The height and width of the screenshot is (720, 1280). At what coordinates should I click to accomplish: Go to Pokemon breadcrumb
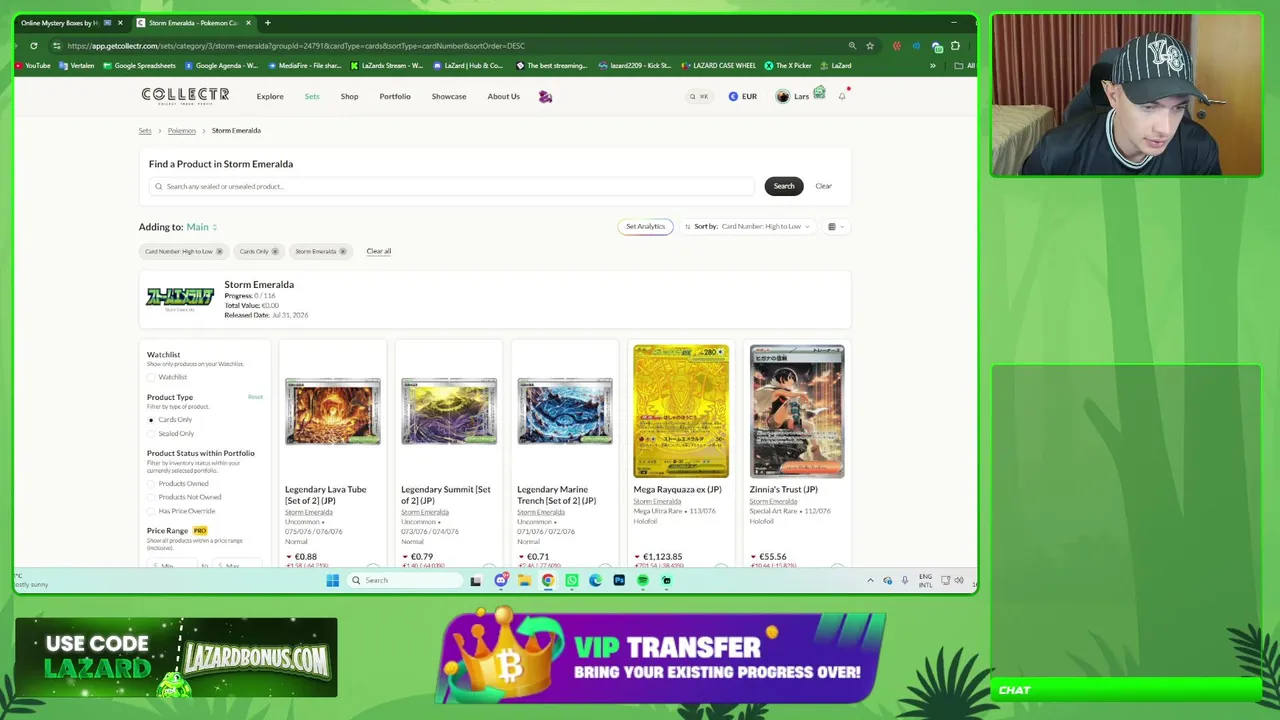click(x=181, y=131)
